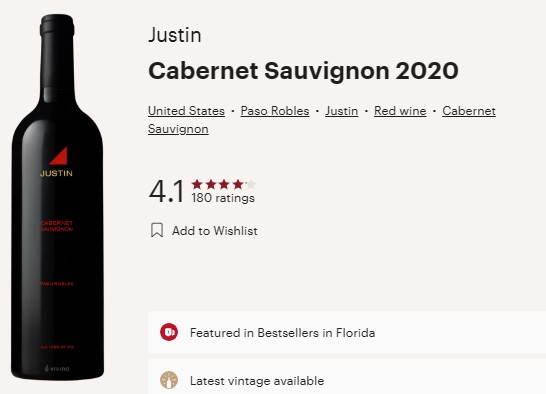This screenshot has height=394, width=546.
Task: Follow the Justin winery breadcrumb link
Action: [342, 111]
